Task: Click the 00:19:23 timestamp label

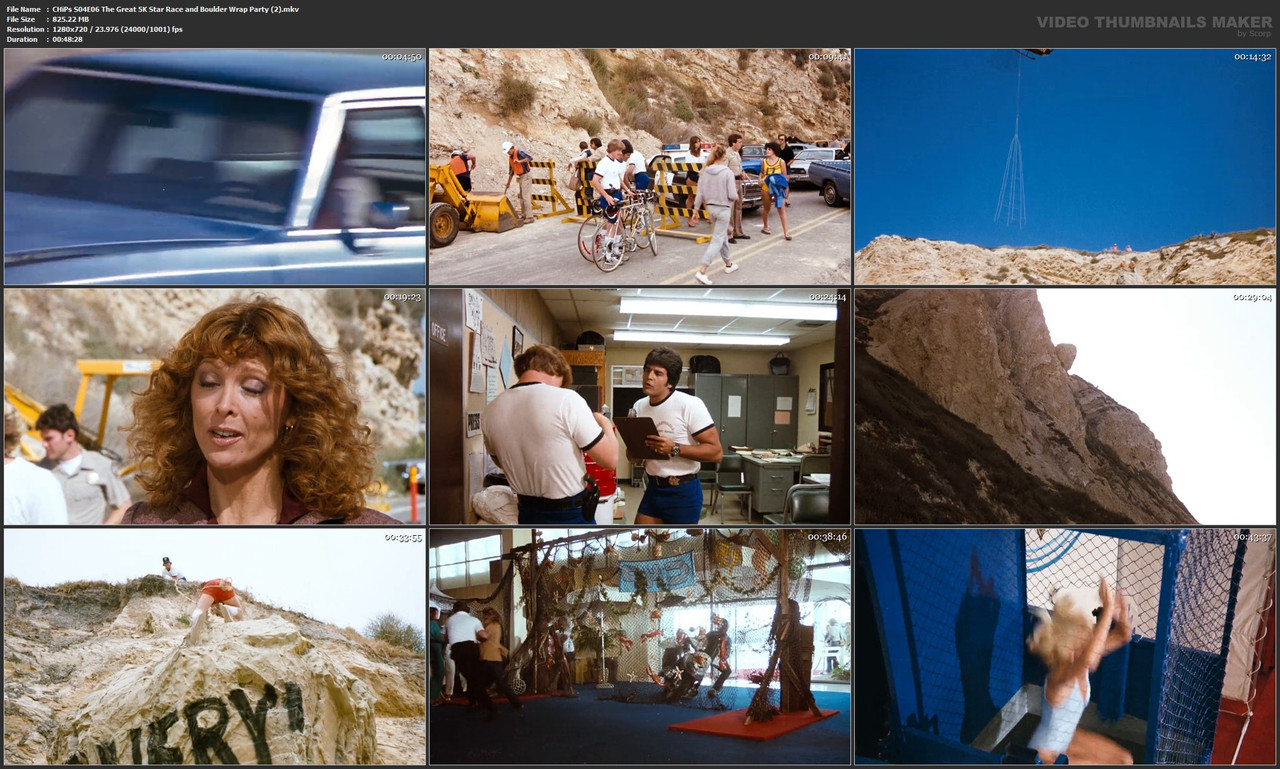Action: coord(402,297)
